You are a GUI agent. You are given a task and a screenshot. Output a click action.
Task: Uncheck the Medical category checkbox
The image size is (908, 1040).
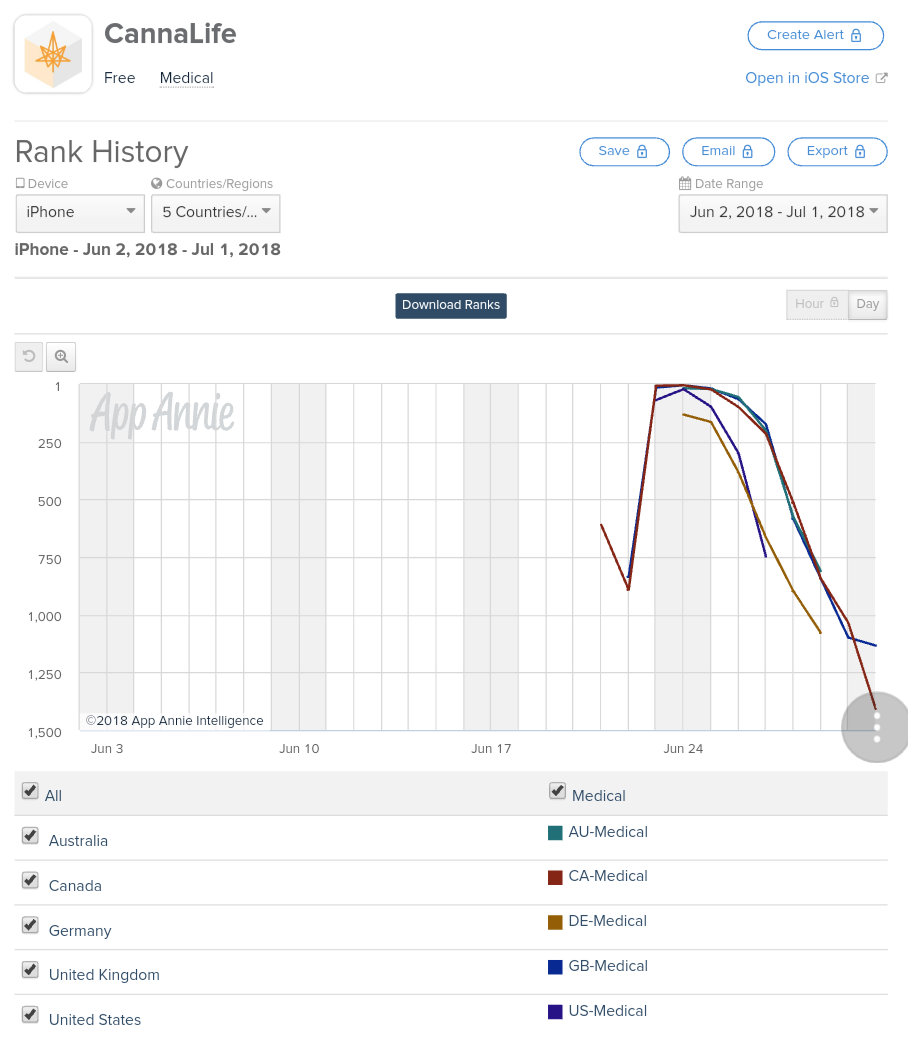[558, 791]
